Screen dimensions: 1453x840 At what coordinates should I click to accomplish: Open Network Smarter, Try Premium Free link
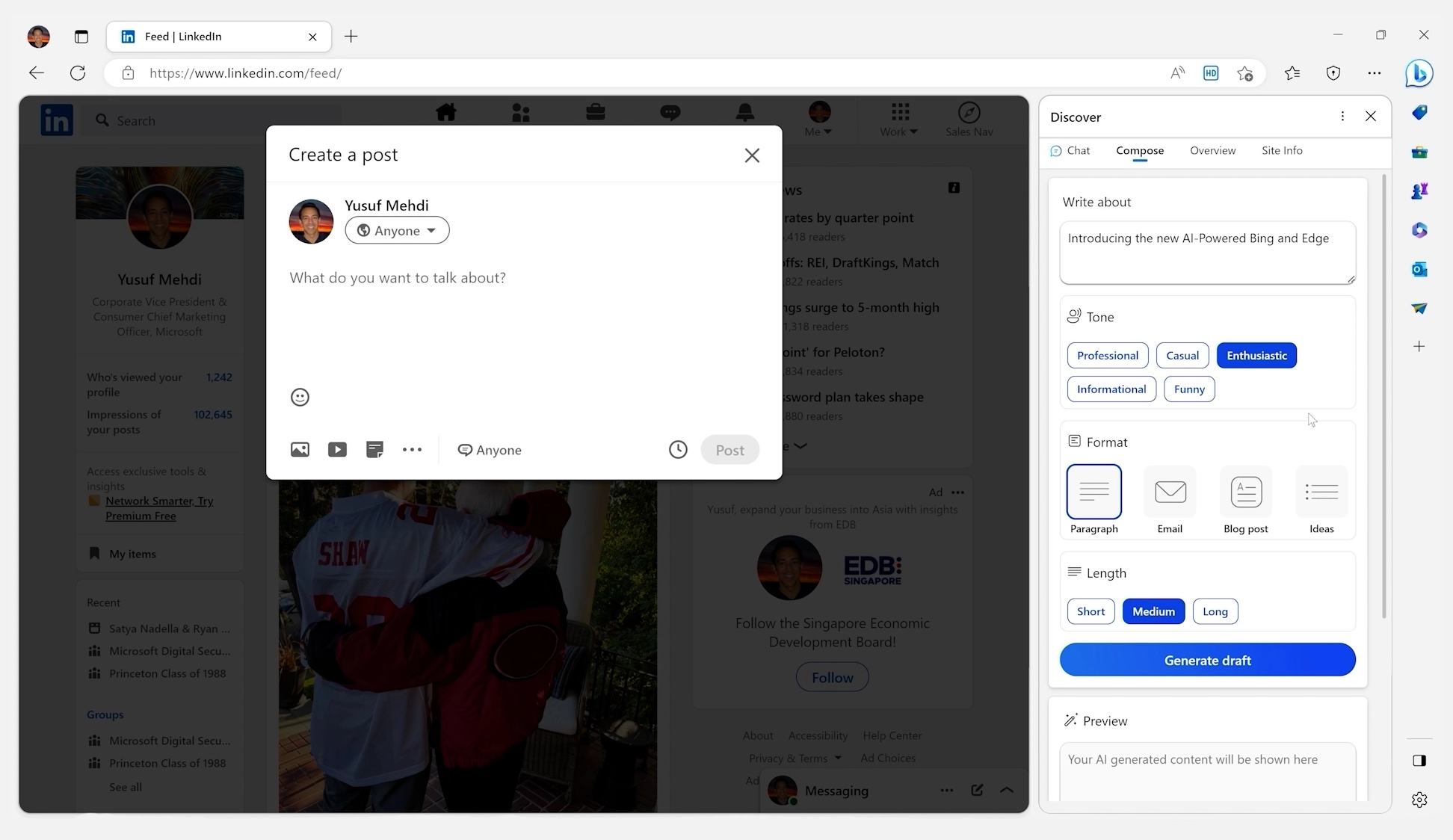pos(159,508)
